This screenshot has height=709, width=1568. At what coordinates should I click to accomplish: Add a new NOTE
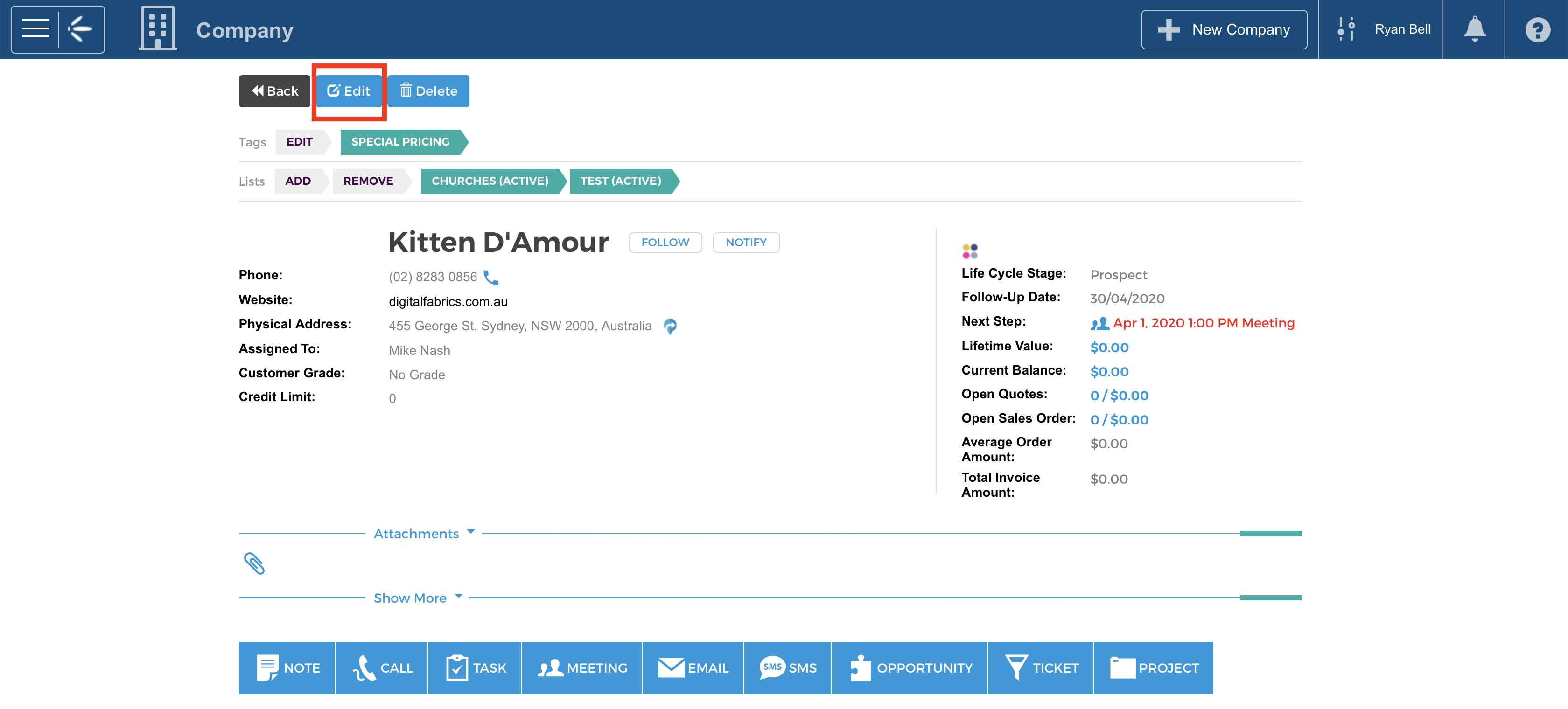pos(287,667)
